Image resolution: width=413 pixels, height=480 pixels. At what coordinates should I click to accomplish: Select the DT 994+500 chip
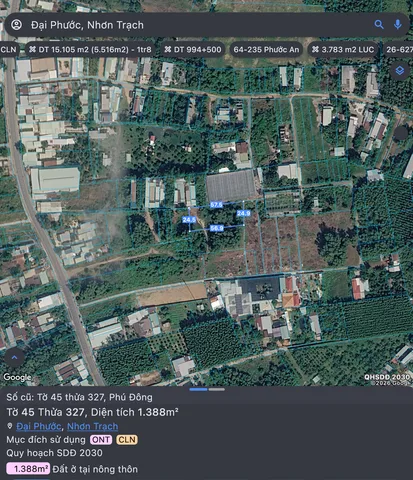click(193, 50)
